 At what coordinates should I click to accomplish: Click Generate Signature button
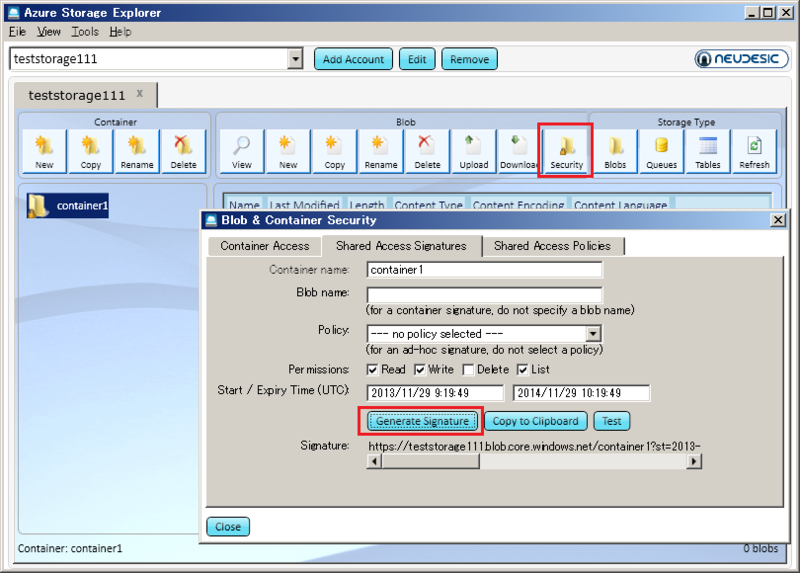[x=422, y=421]
